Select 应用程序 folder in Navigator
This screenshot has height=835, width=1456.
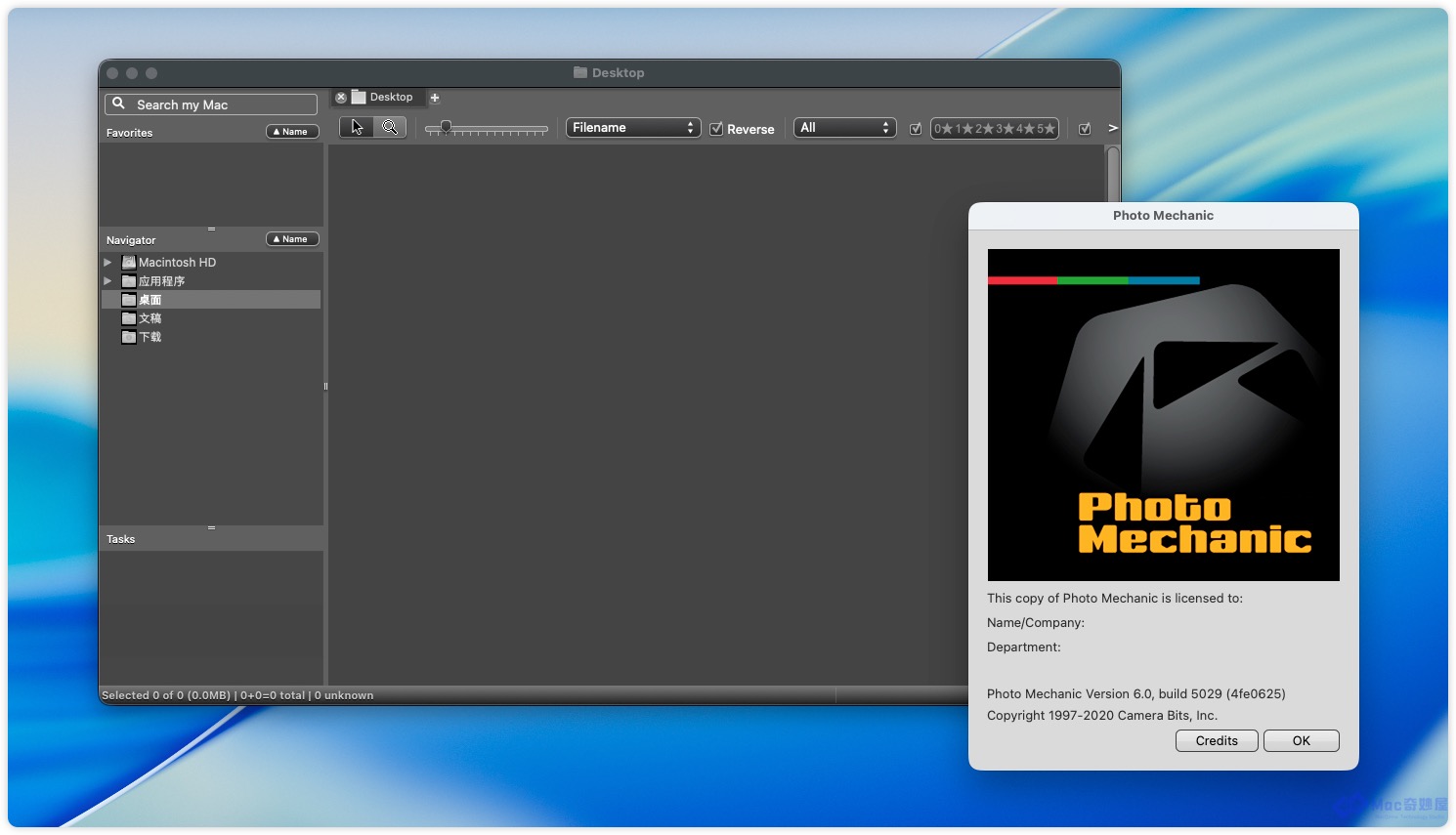pos(211,281)
